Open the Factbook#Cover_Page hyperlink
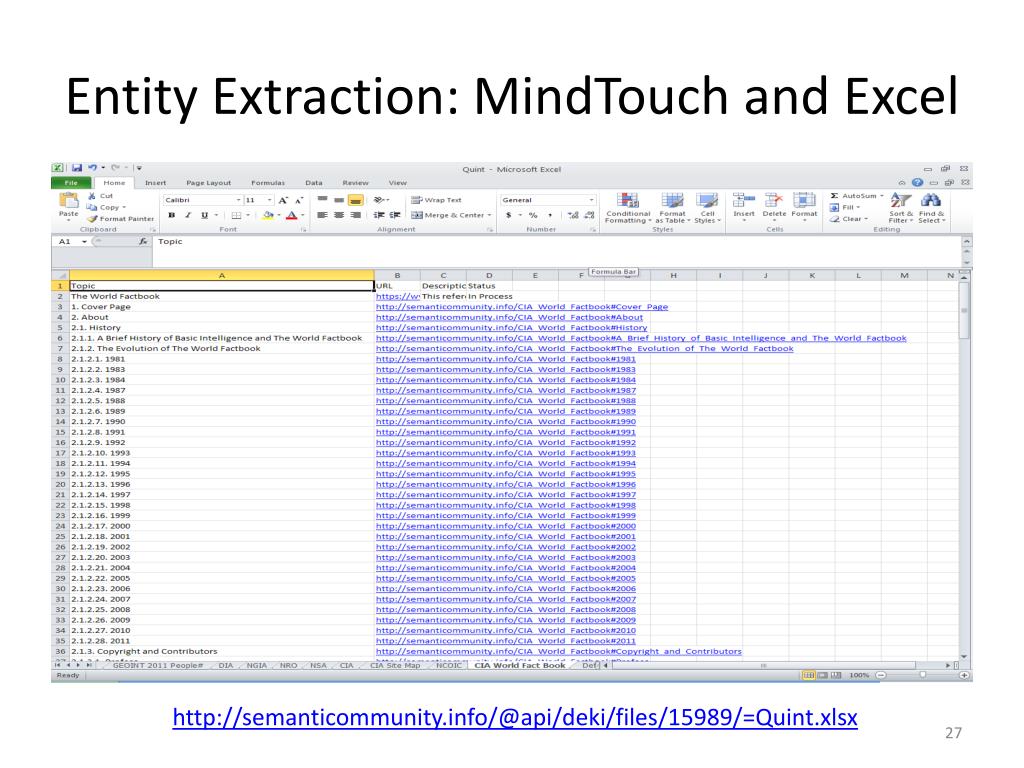 click(x=522, y=307)
